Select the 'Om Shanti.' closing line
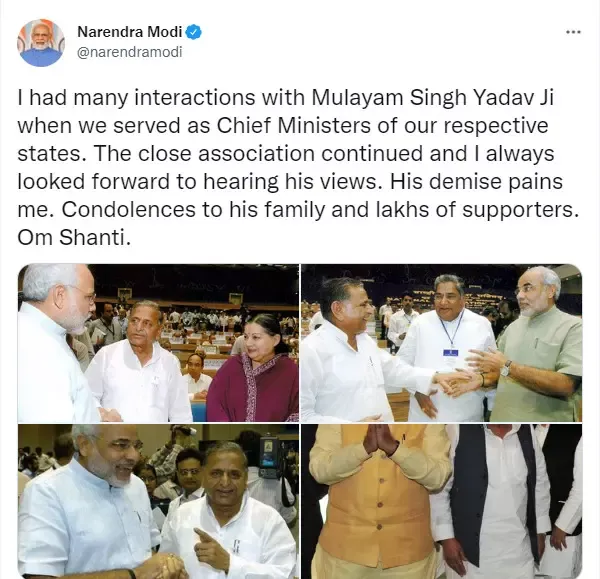This screenshot has height=579, width=600. (x=74, y=238)
